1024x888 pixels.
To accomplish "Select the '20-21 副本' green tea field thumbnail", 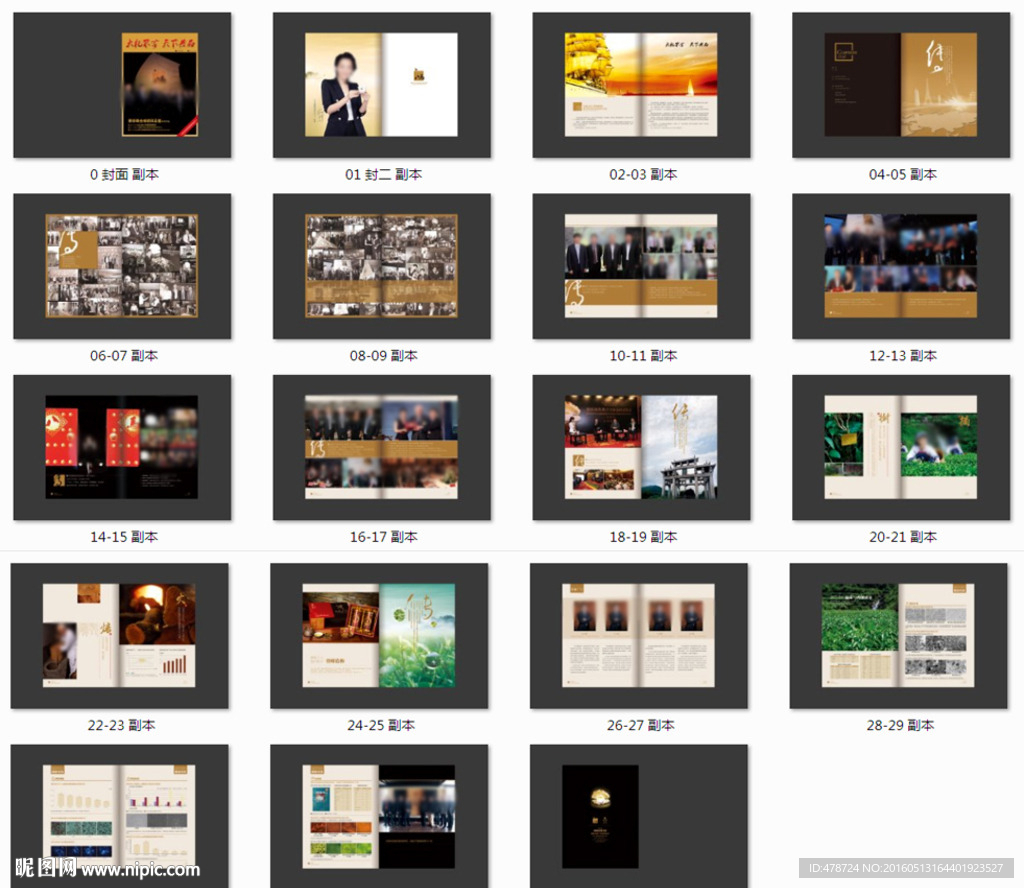I will click(x=901, y=447).
